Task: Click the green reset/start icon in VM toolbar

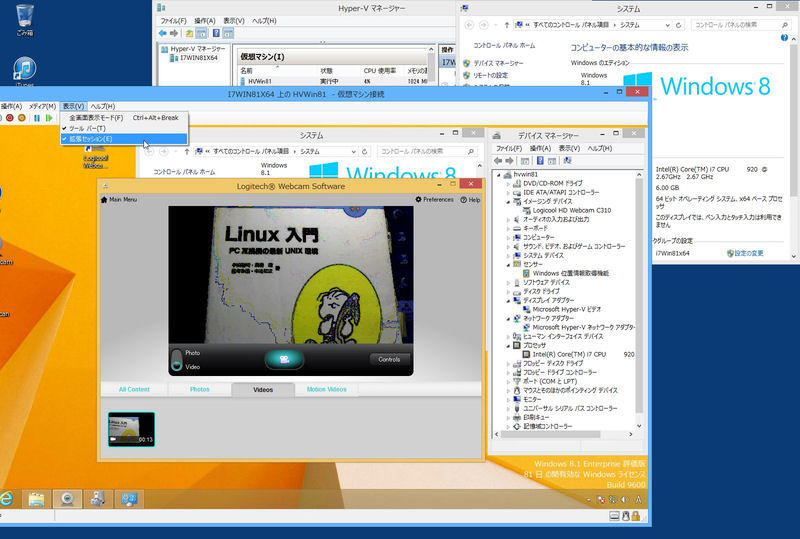Action: 49,118
